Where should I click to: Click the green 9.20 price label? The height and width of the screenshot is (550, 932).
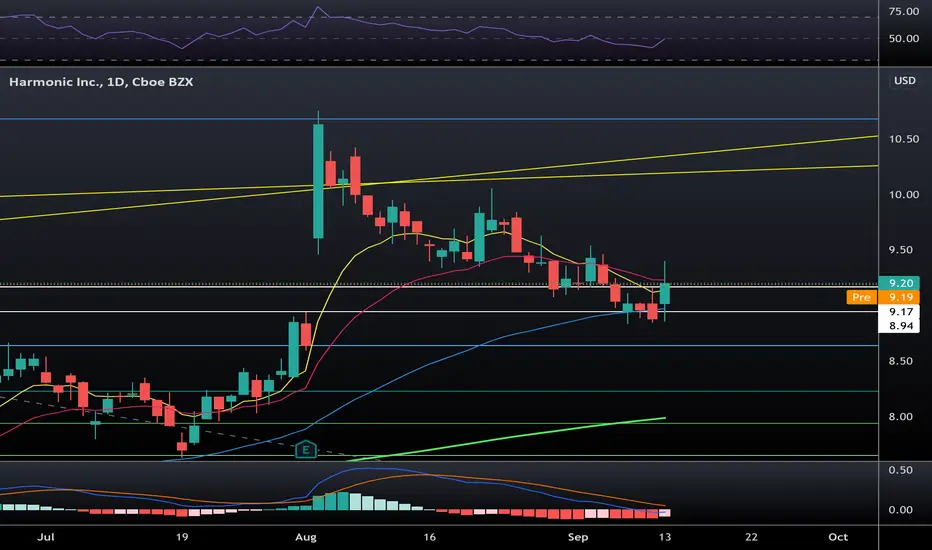point(899,283)
